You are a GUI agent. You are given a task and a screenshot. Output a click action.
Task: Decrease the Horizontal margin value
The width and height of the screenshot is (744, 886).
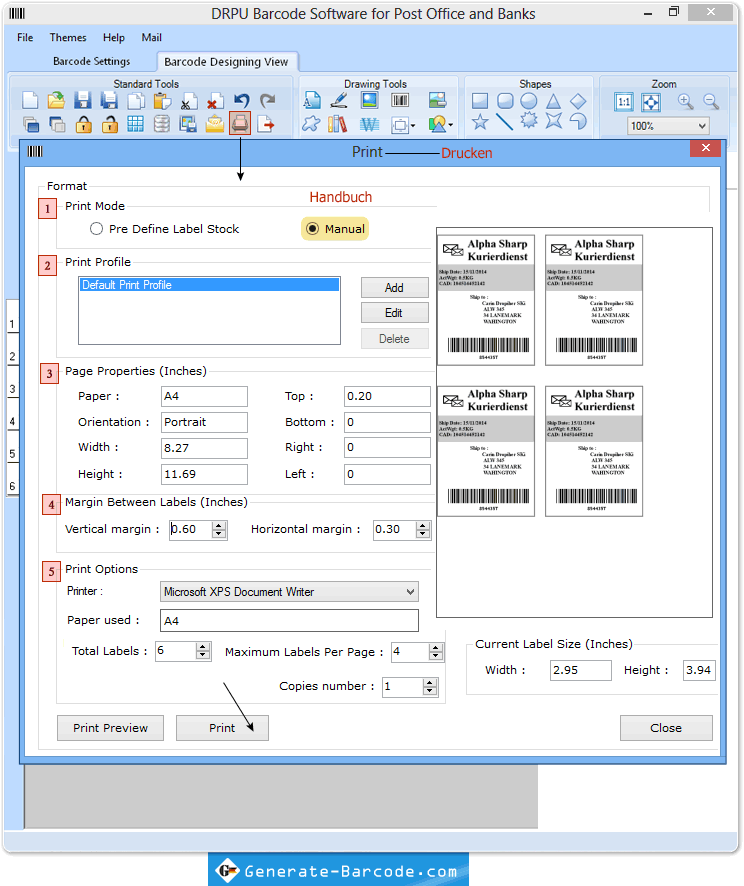tap(423, 534)
